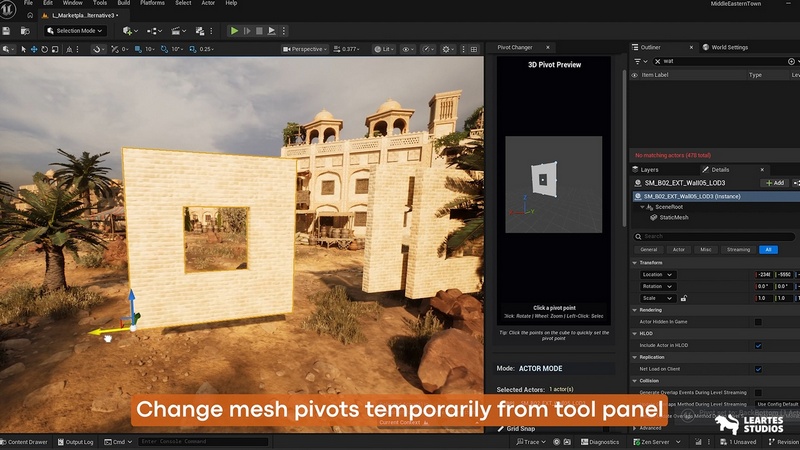Viewport: 800px width, 450px height.
Task: Open the Content Drawer
Action: tap(25, 441)
